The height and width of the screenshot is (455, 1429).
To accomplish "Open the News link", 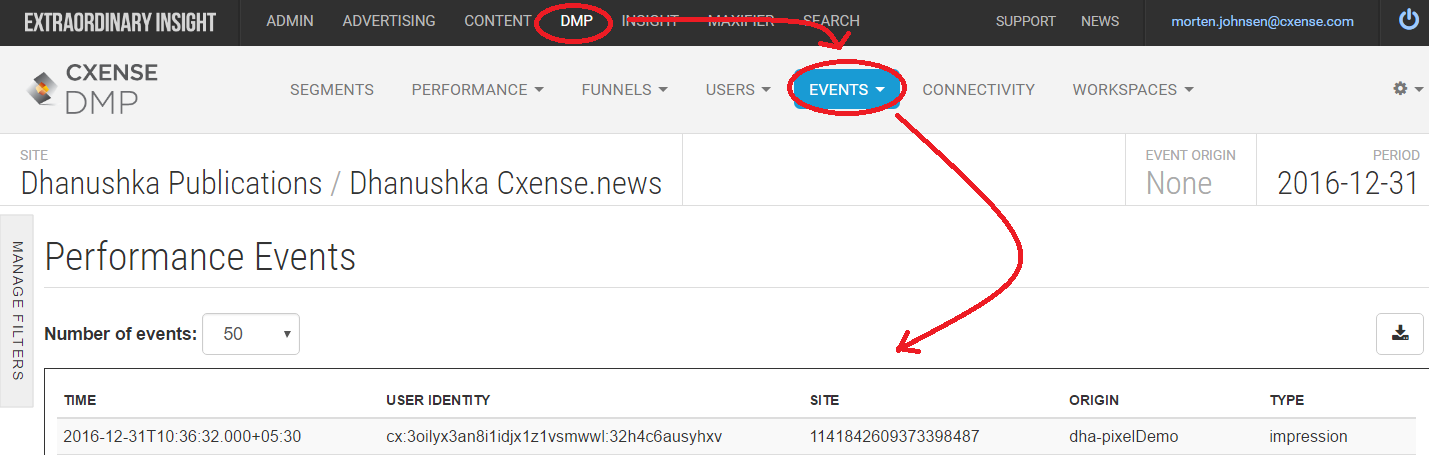I will tap(1100, 21).
